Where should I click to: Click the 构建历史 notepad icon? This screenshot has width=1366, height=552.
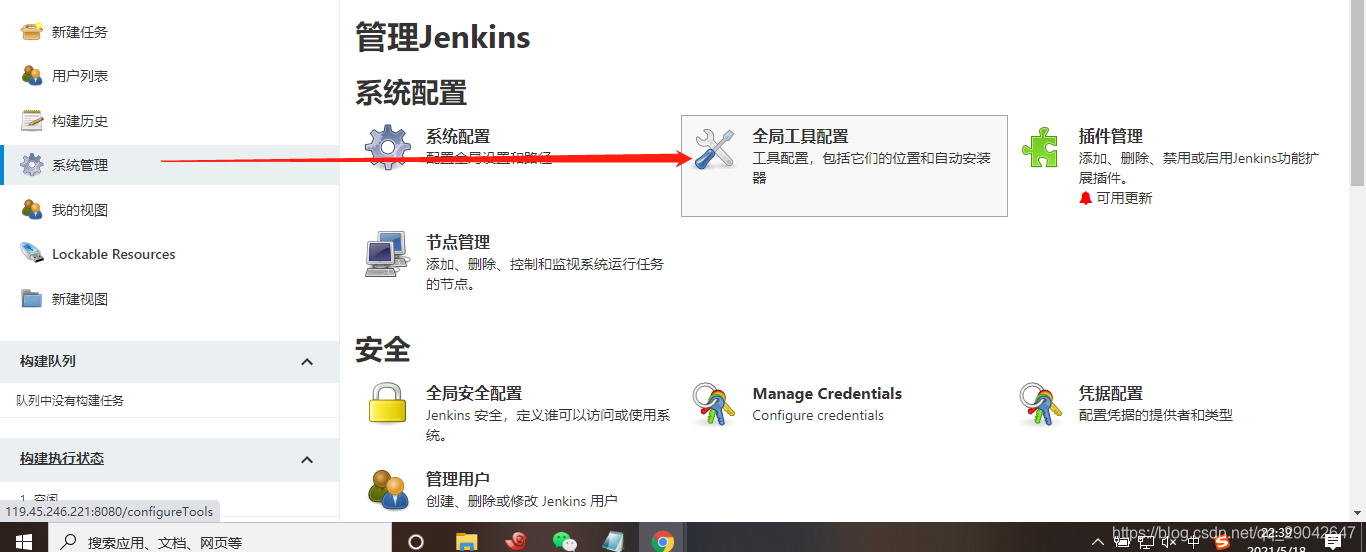click(x=32, y=121)
